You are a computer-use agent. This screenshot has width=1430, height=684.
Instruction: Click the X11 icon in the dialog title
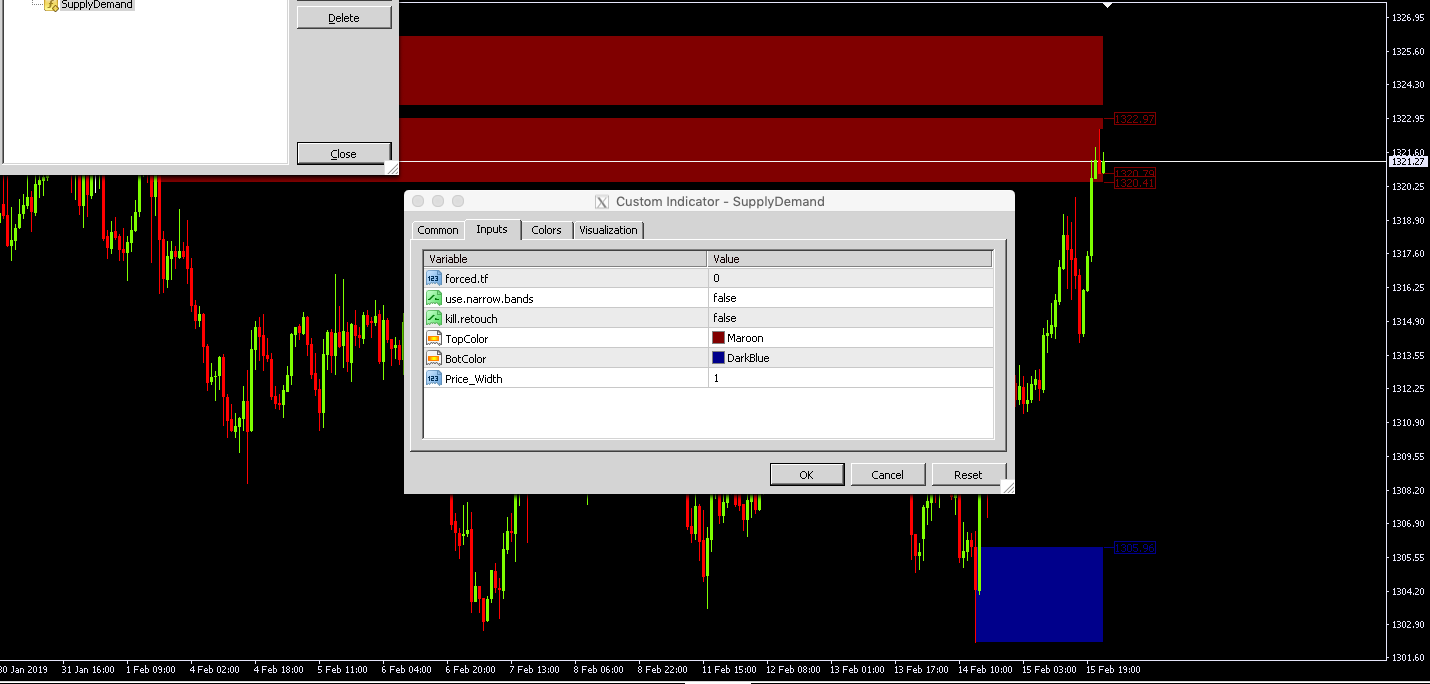coord(601,201)
